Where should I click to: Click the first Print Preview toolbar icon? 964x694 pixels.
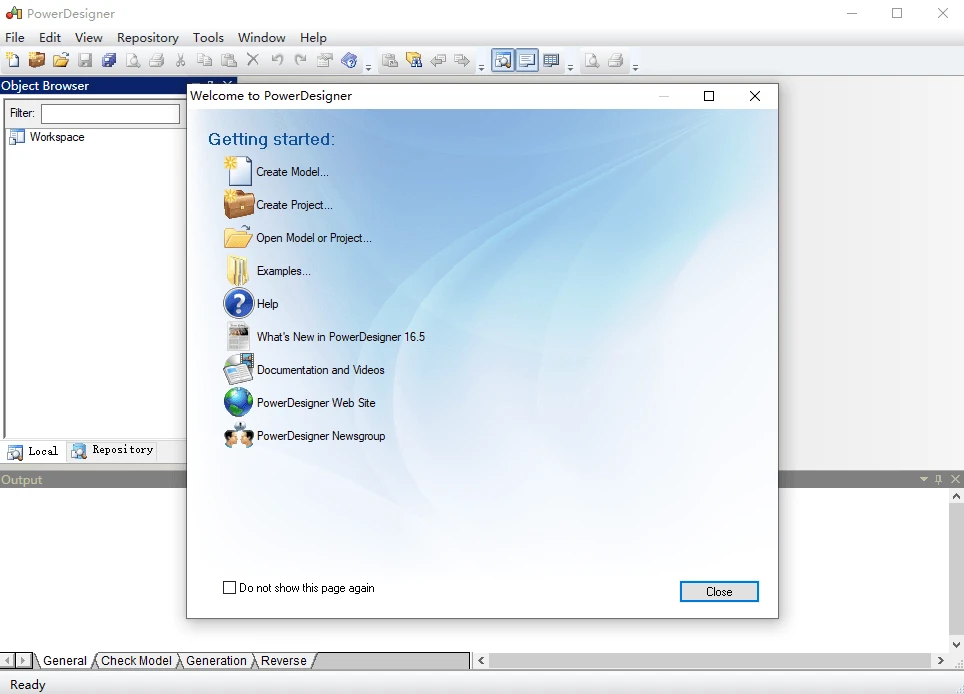tap(133, 60)
